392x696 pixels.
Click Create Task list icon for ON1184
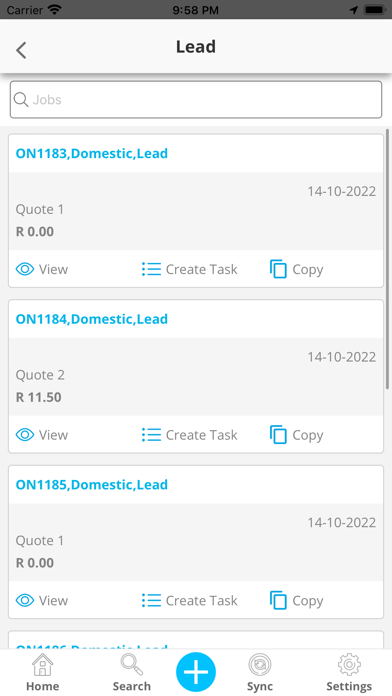151,435
